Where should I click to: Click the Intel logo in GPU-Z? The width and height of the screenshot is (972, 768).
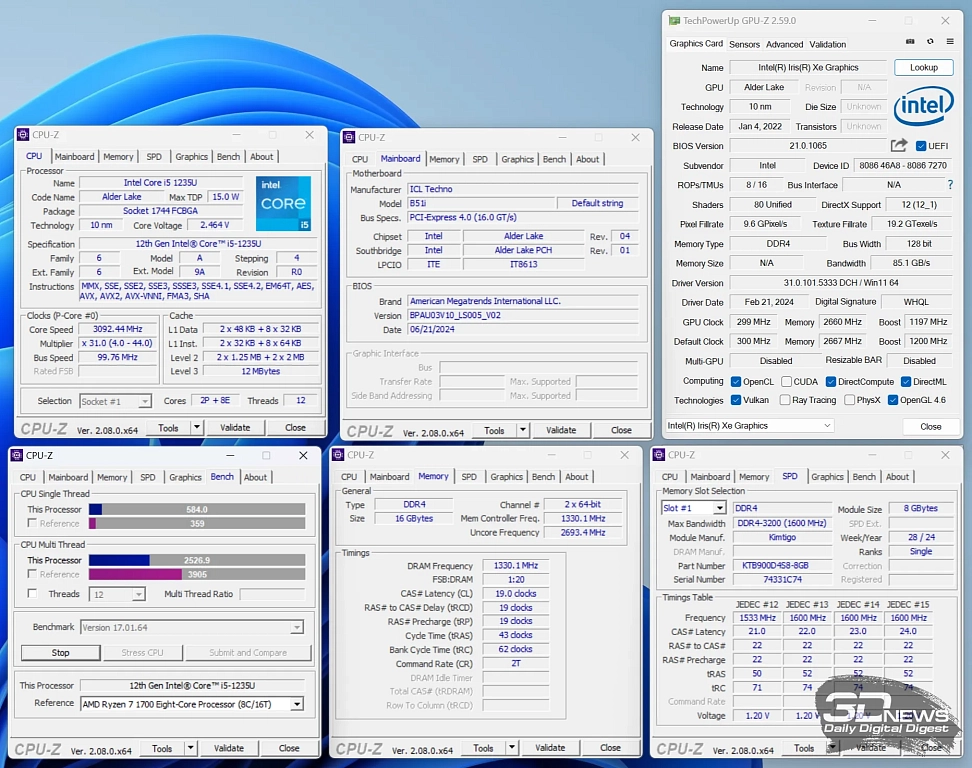point(922,105)
